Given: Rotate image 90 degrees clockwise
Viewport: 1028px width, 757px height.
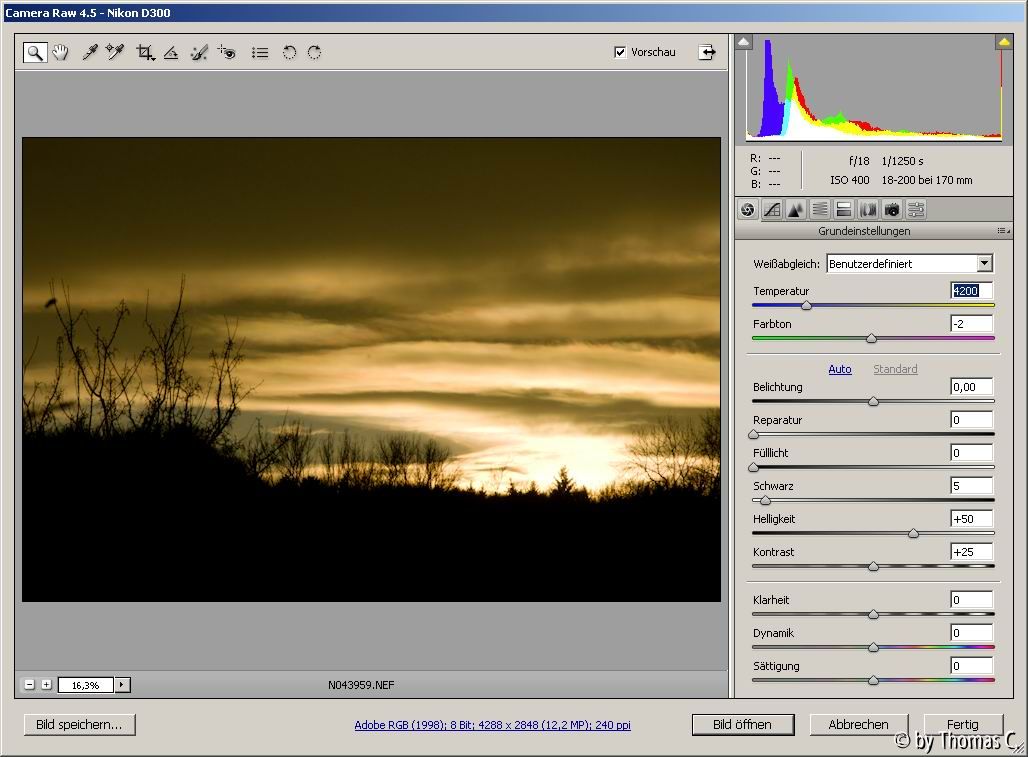Looking at the screenshot, I should pos(314,53).
